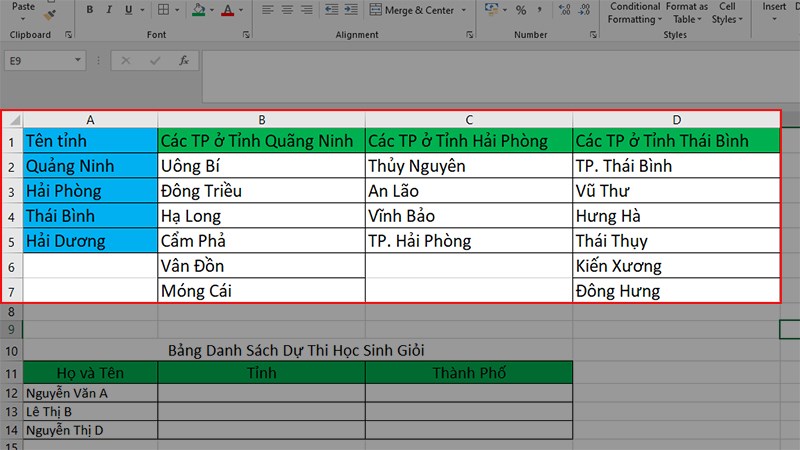Select cell 'TP. Hải Phòng'
This screenshot has width=800, height=450.
click(x=469, y=241)
